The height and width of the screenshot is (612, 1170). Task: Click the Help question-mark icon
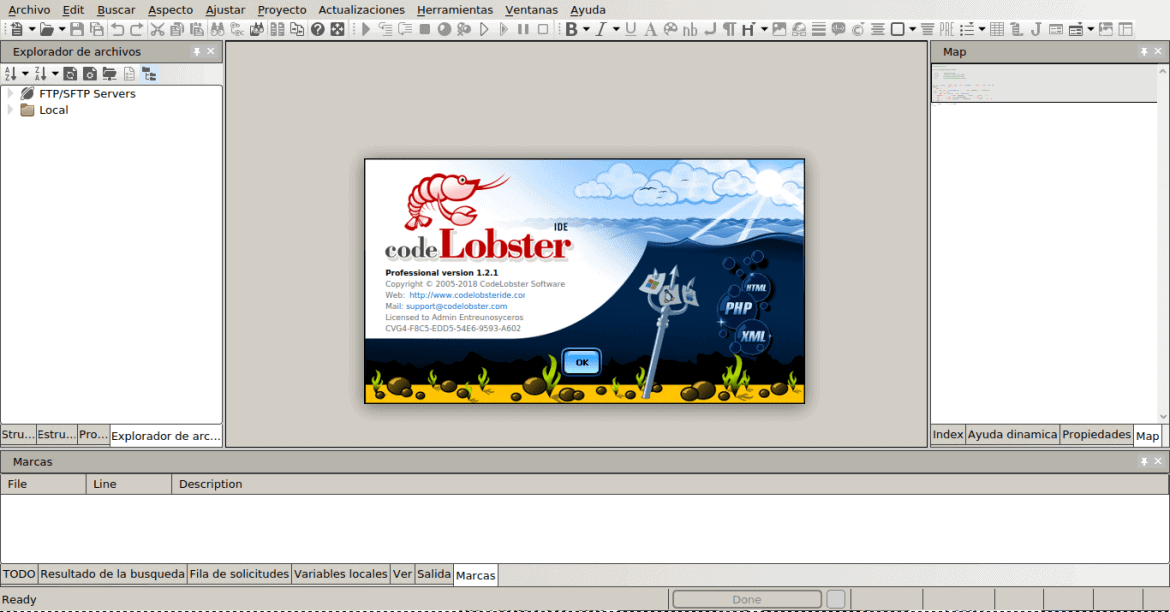coord(318,29)
